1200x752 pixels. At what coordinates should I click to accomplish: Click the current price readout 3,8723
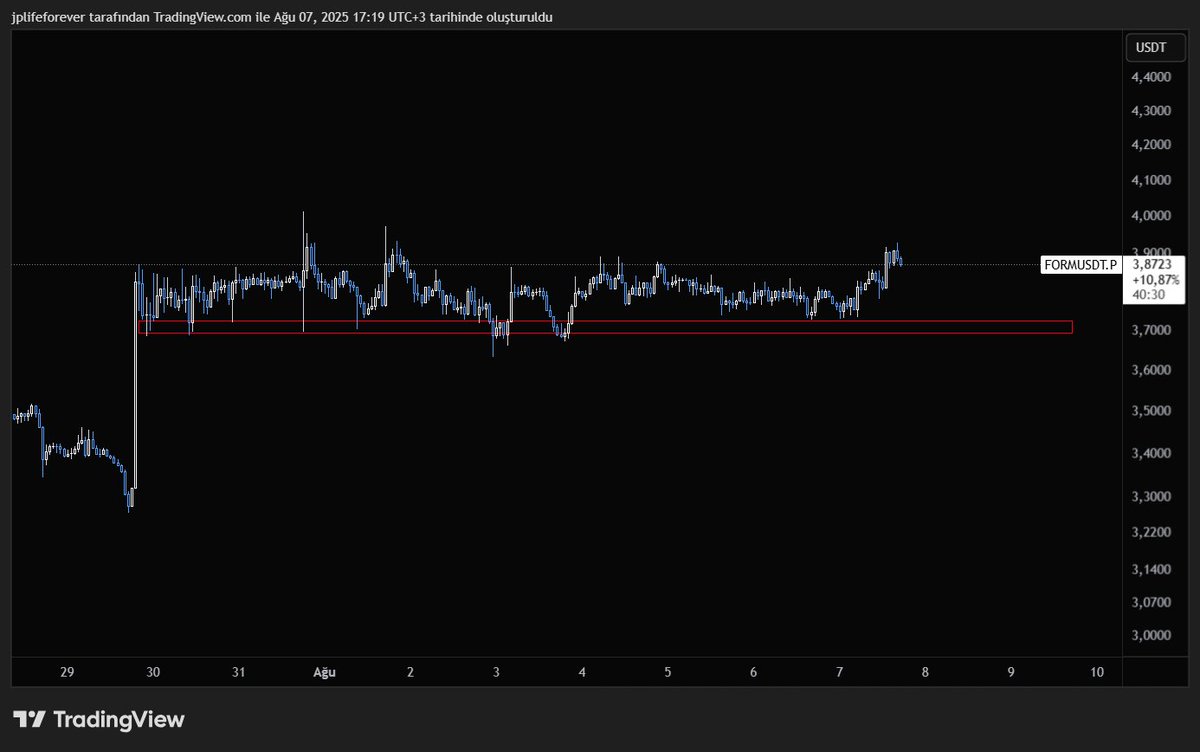1151,265
